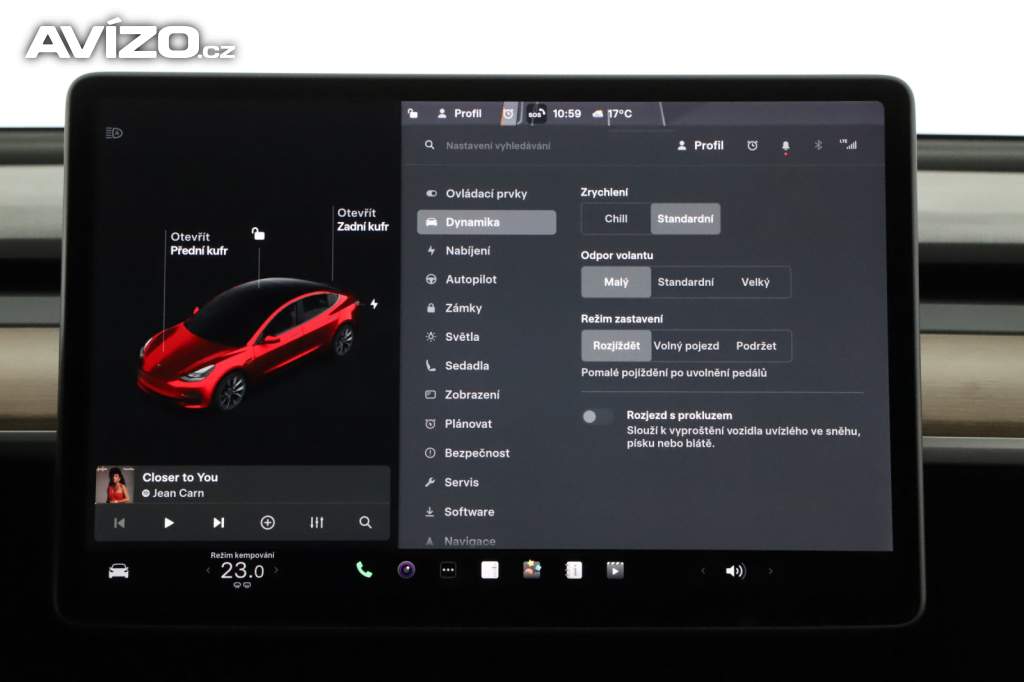Toggle Rozjezd s prokluzem switch
The height and width of the screenshot is (682, 1024).
point(598,417)
